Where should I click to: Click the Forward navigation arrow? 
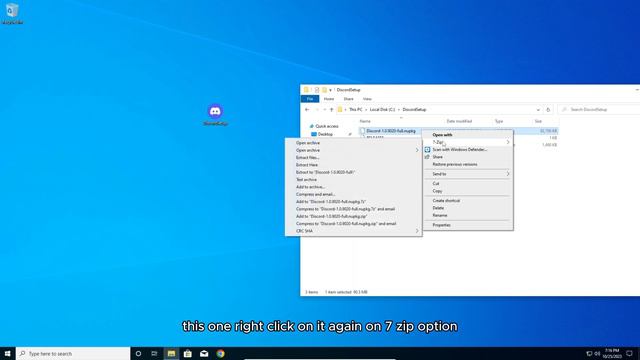point(317,109)
